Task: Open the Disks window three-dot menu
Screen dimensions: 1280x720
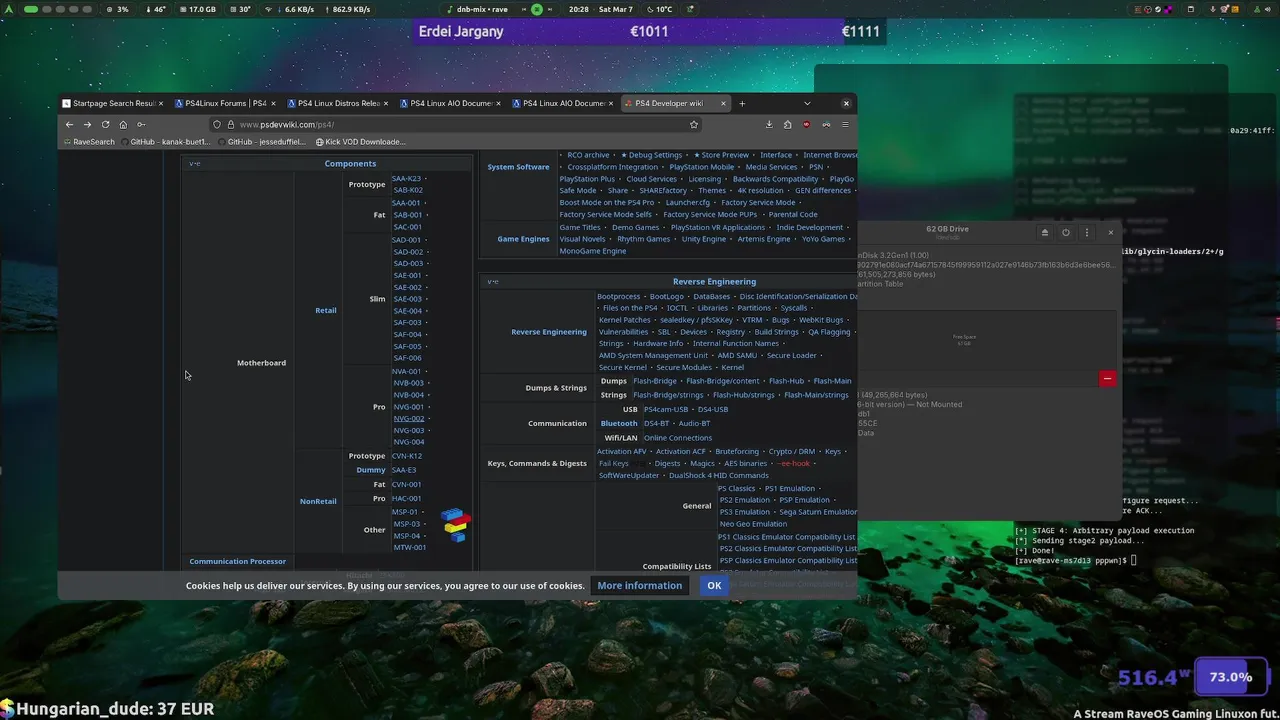Action: (1087, 232)
